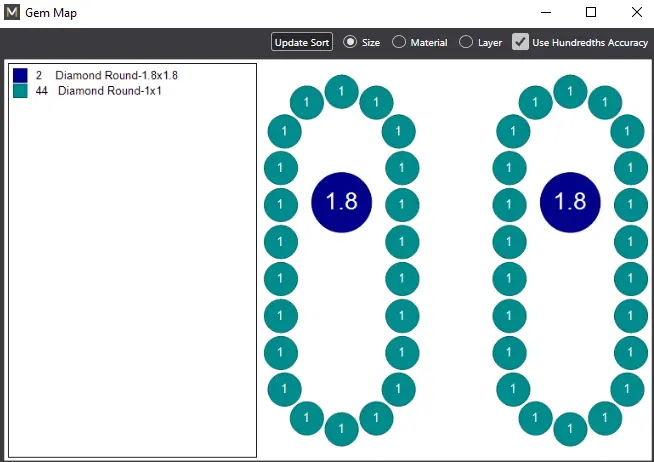Viewport: 654px width, 462px height.
Task: Switch sorting to Layer
Action: pyautogui.click(x=466, y=42)
